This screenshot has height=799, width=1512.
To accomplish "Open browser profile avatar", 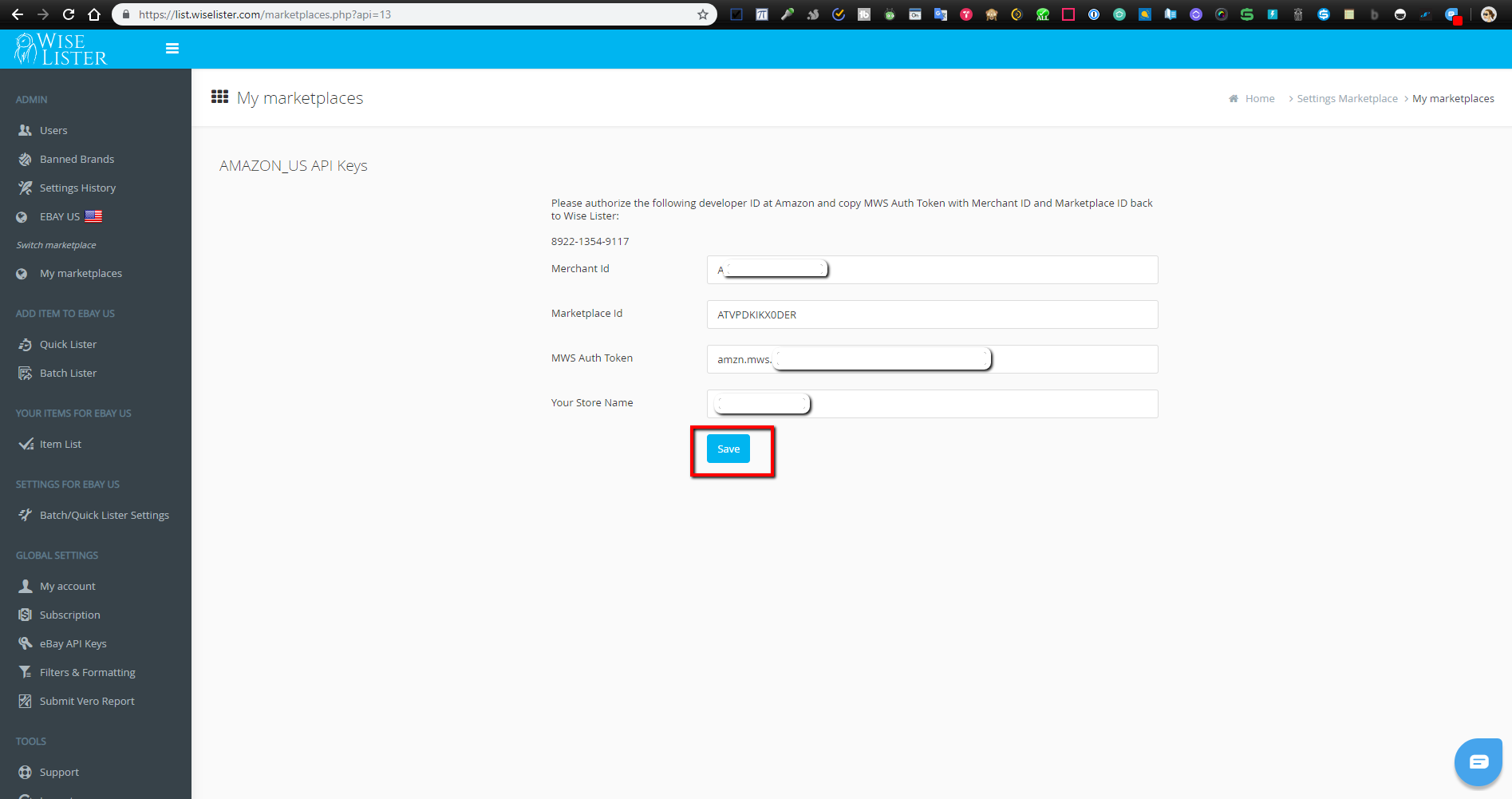I will [x=1488, y=14].
